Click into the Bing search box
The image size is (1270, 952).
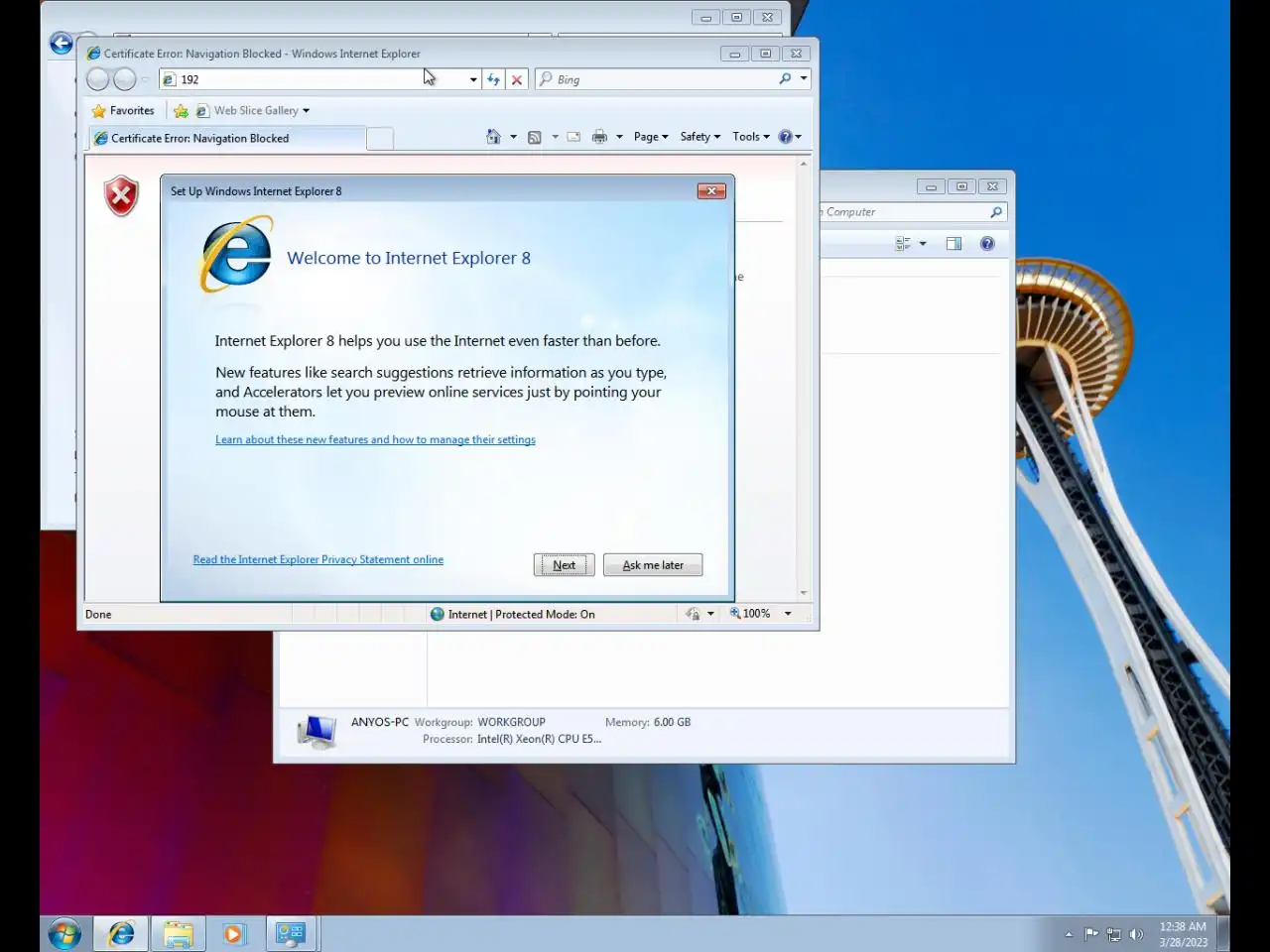coord(655,79)
